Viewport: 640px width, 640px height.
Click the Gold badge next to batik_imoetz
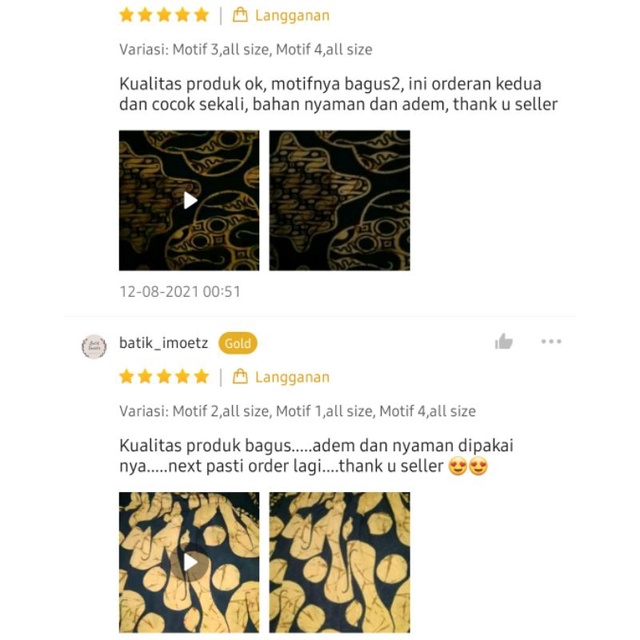pyautogui.click(x=238, y=343)
